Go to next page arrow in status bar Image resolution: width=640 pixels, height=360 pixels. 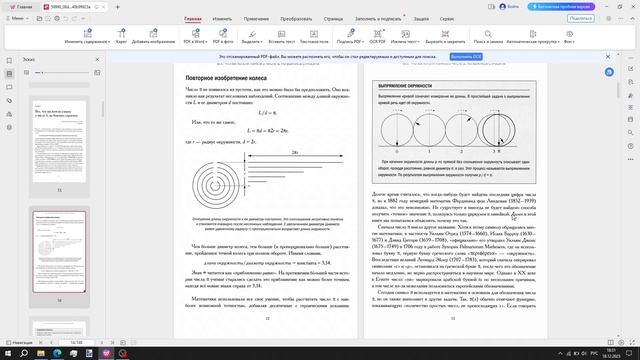pyautogui.click(x=102, y=342)
